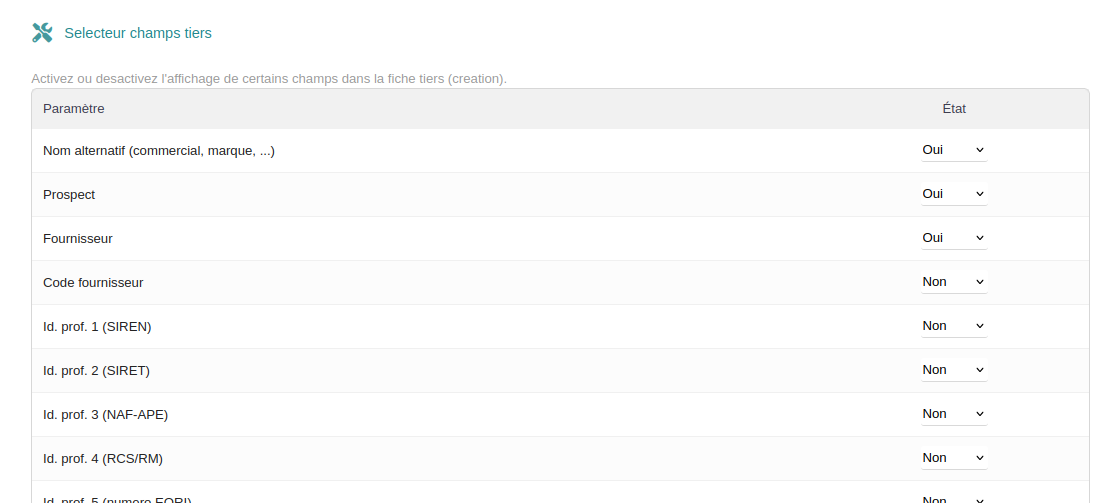The image size is (1095, 503).
Task: Open the Id. prof. 4 (RCS/RM) dropdown
Action: 953,458
